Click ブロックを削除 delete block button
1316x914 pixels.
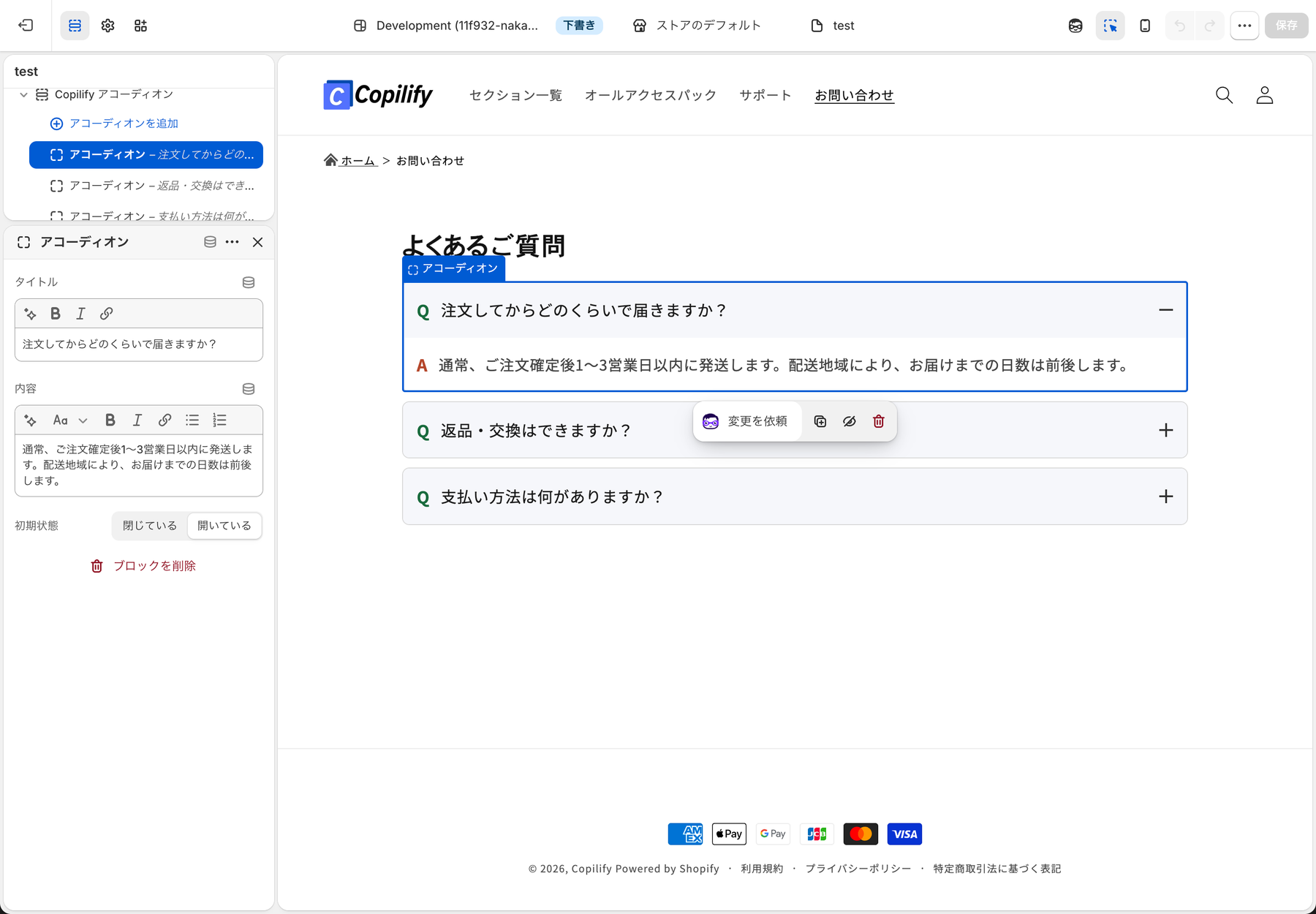point(143,566)
